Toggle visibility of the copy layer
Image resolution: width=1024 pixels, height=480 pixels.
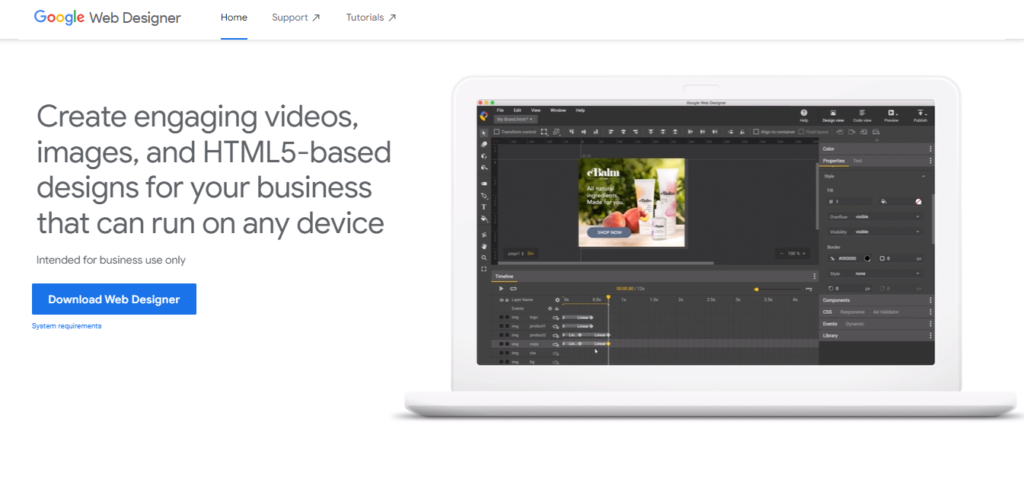click(501, 344)
